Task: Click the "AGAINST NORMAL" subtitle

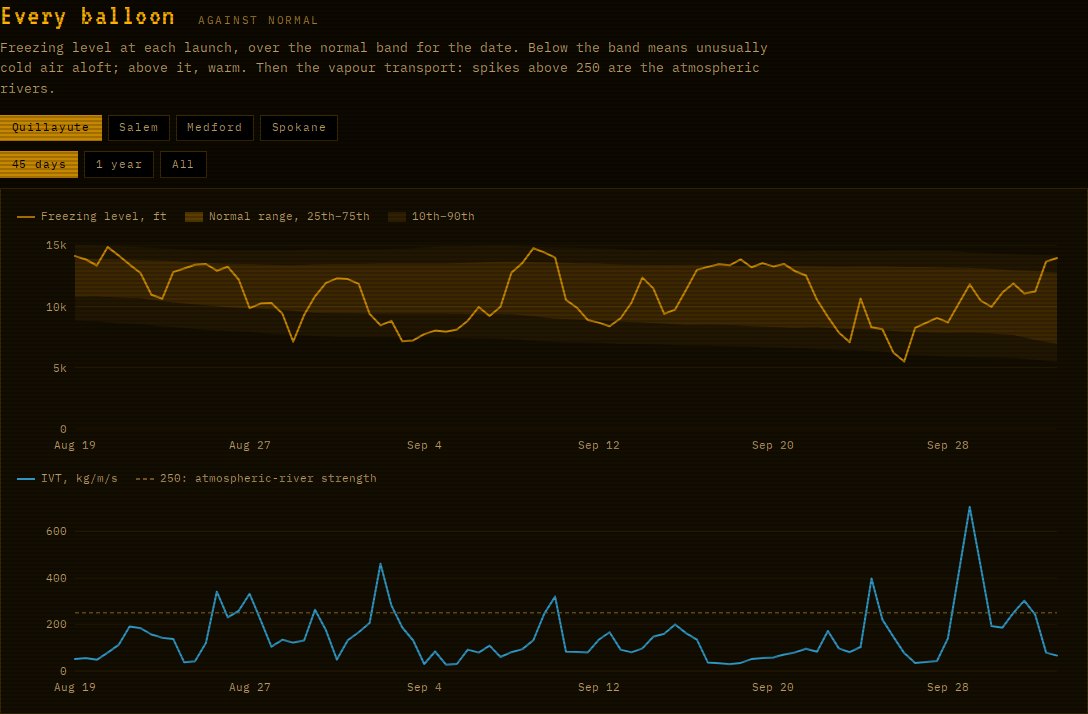Action: [x=258, y=20]
